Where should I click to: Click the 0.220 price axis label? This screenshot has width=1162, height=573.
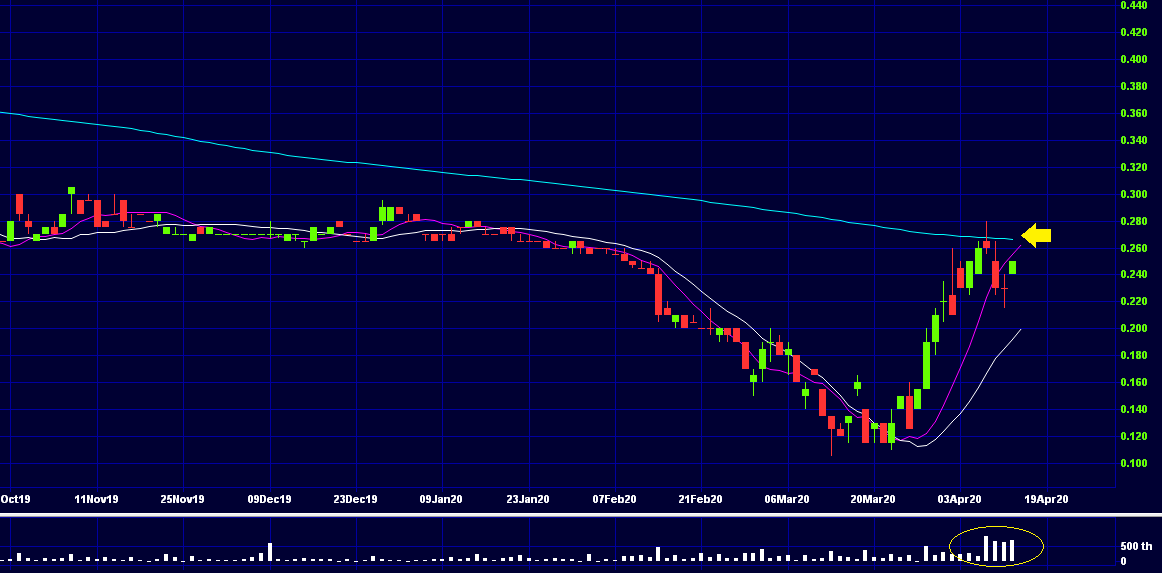coord(1135,301)
